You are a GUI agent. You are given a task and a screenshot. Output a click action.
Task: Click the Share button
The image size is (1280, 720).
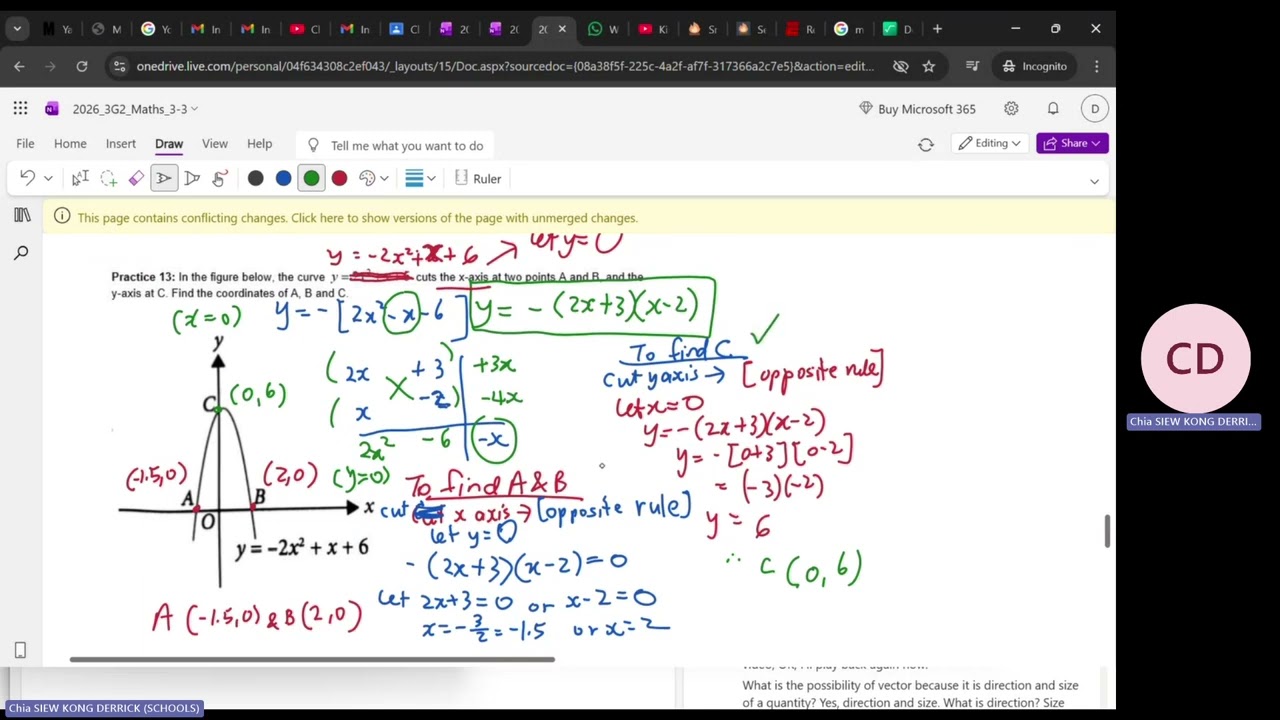coord(1072,143)
